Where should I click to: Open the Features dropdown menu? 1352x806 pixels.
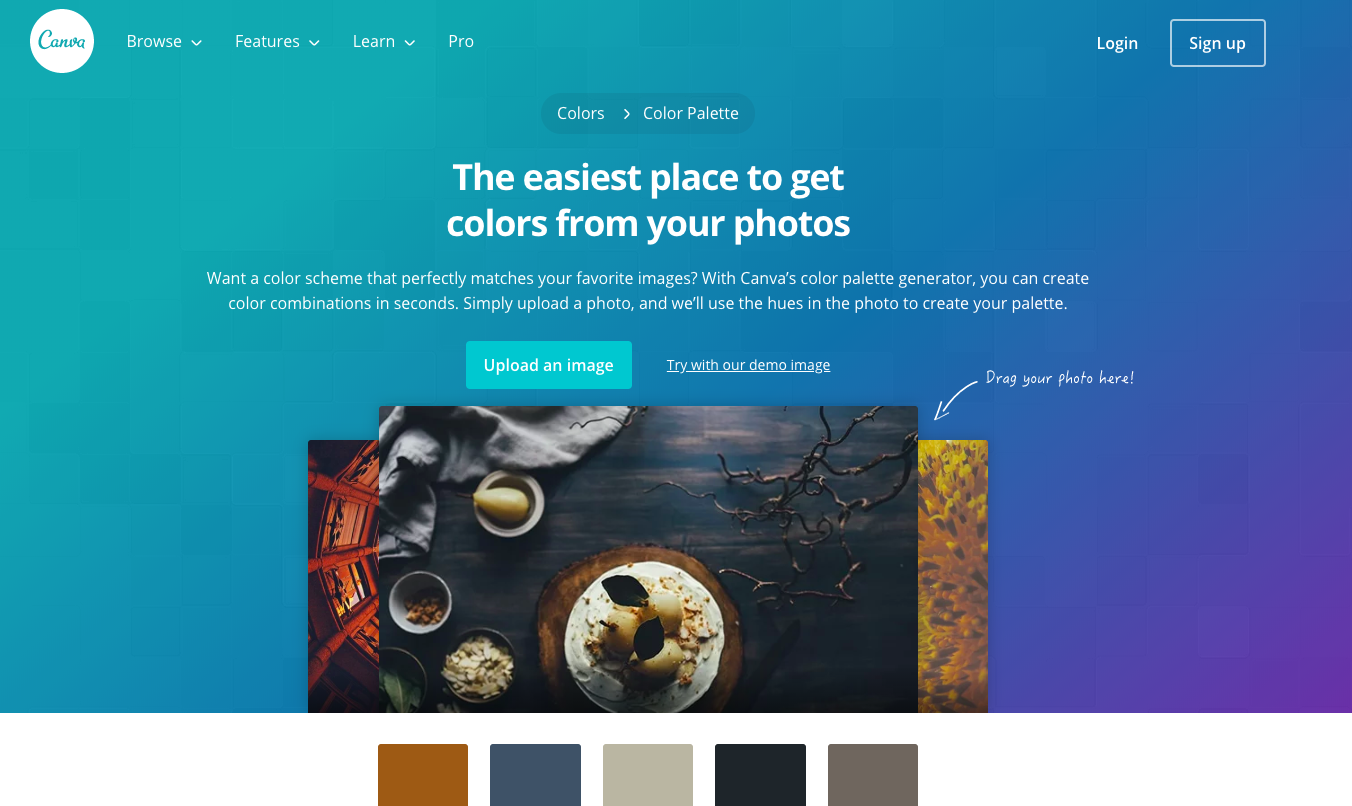(277, 42)
